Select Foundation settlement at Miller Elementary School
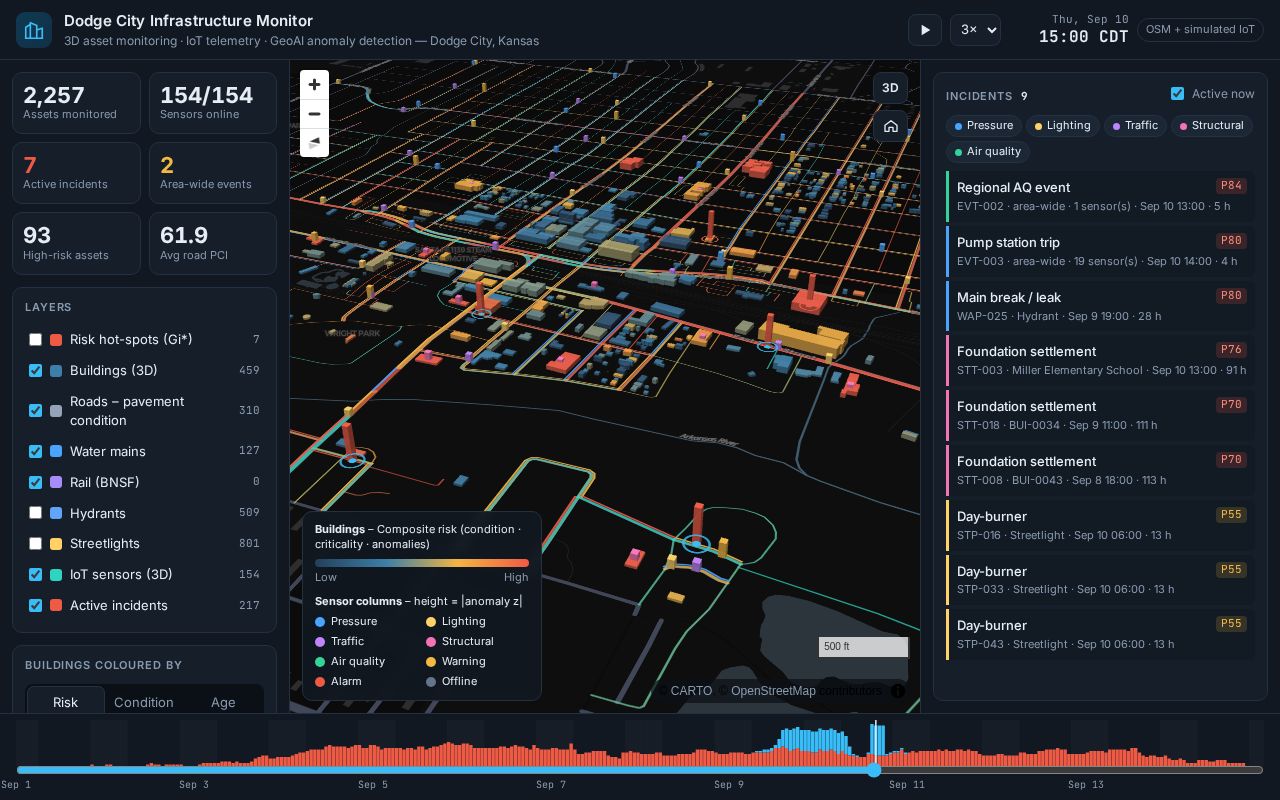 tap(1099, 360)
